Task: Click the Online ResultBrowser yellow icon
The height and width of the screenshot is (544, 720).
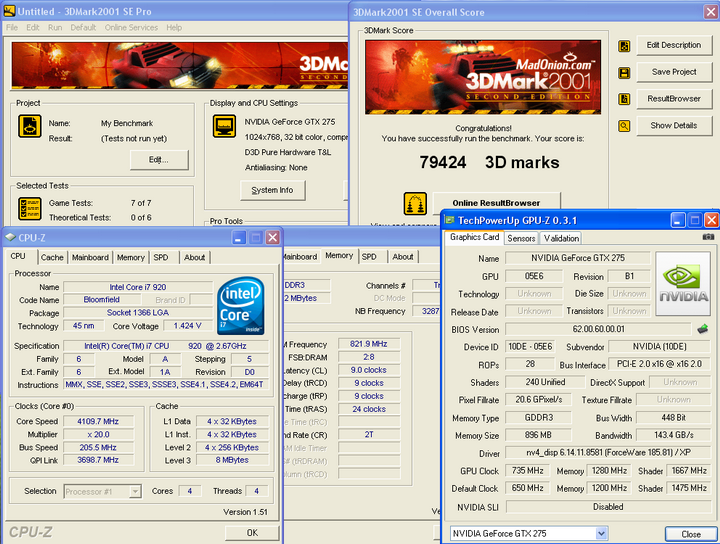Action: pyautogui.click(x=415, y=203)
